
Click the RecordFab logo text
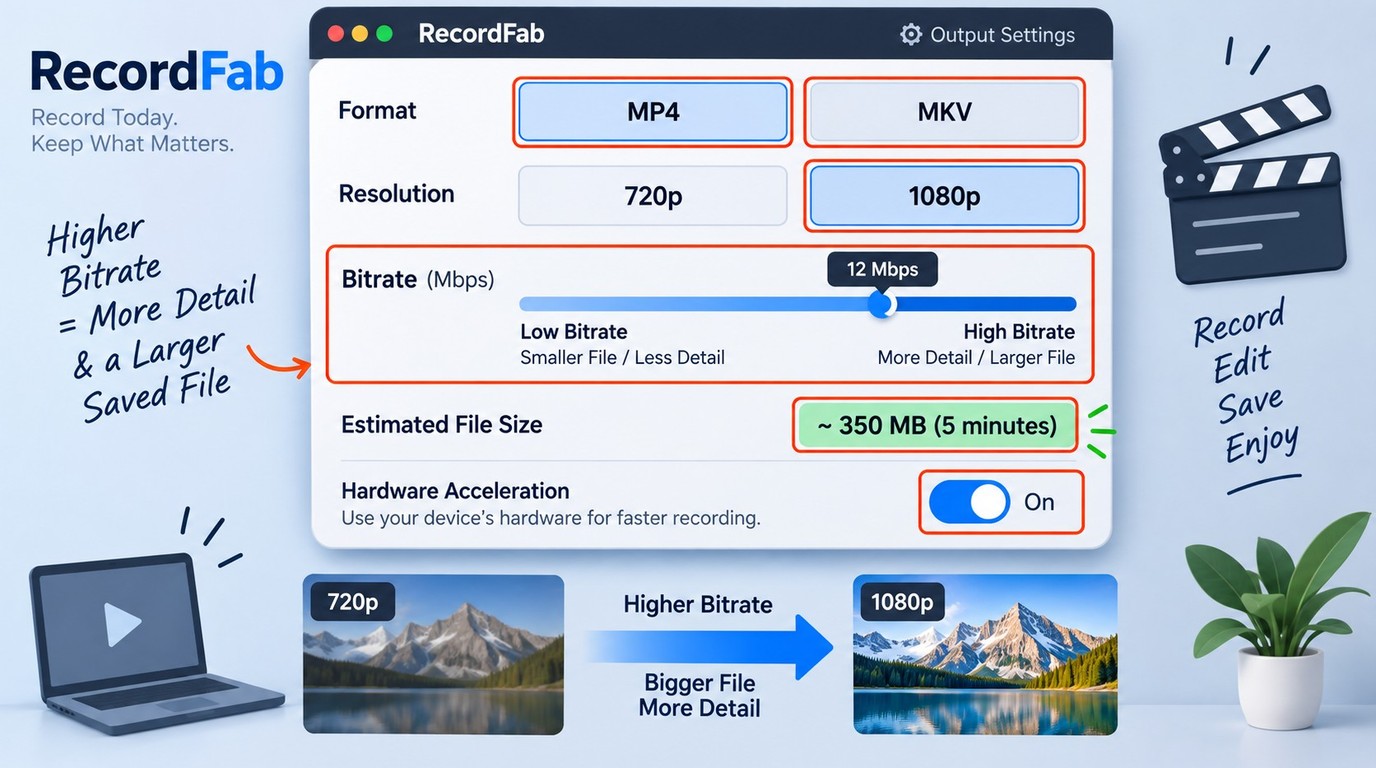pos(157,71)
